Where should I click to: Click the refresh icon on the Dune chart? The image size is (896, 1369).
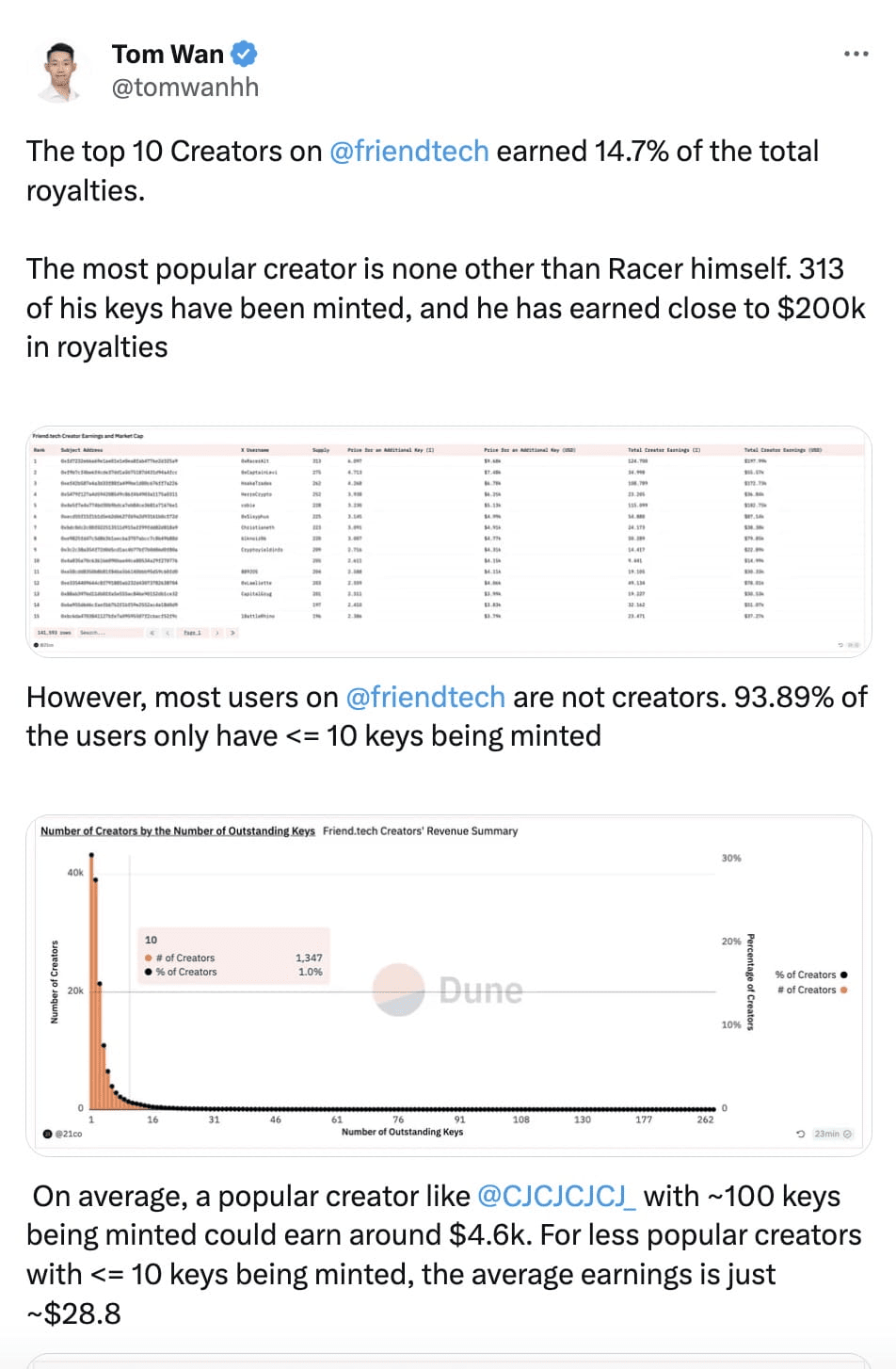[x=801, y=1134]
